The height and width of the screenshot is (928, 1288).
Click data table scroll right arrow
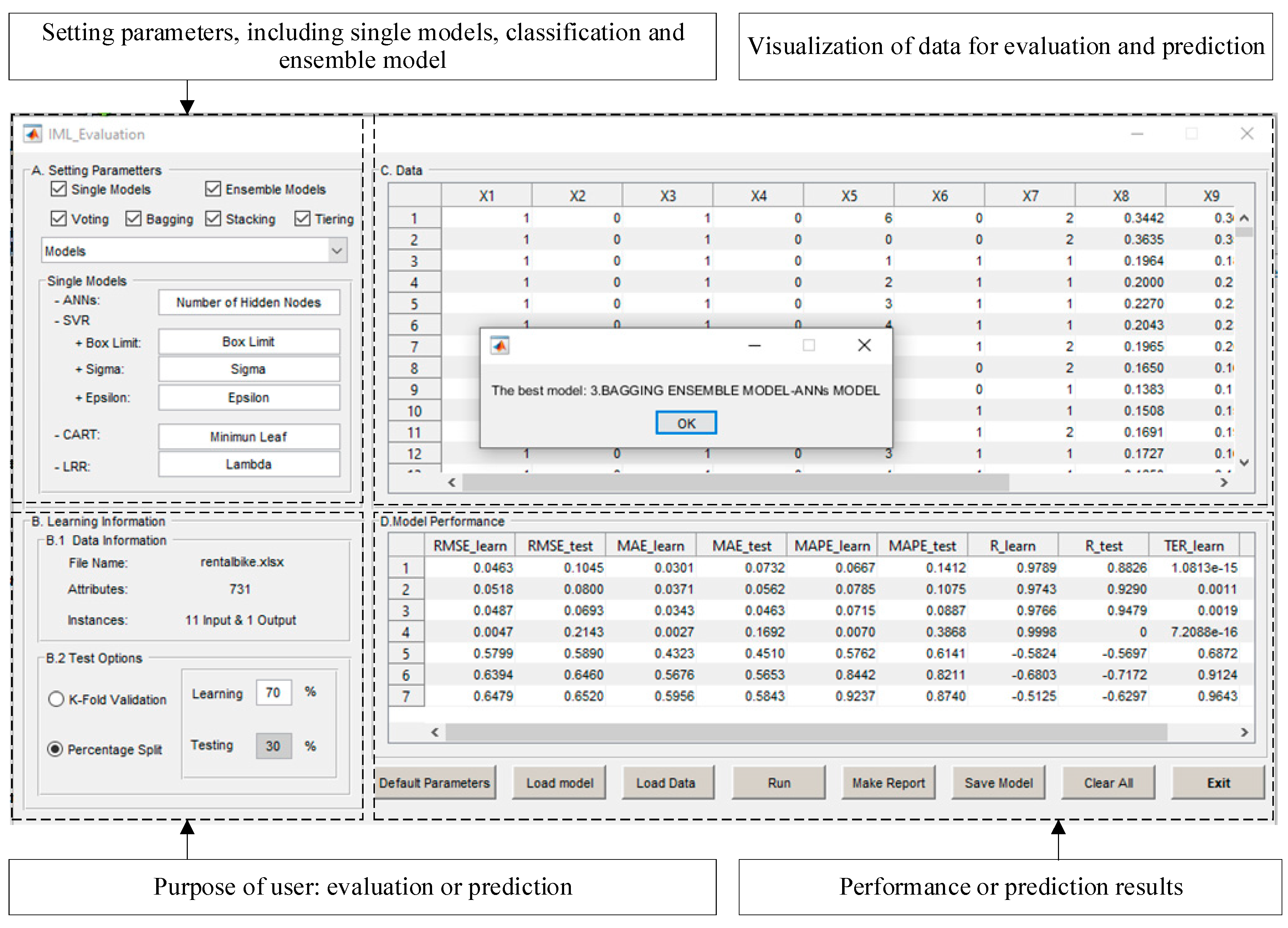pos(1224,483)
